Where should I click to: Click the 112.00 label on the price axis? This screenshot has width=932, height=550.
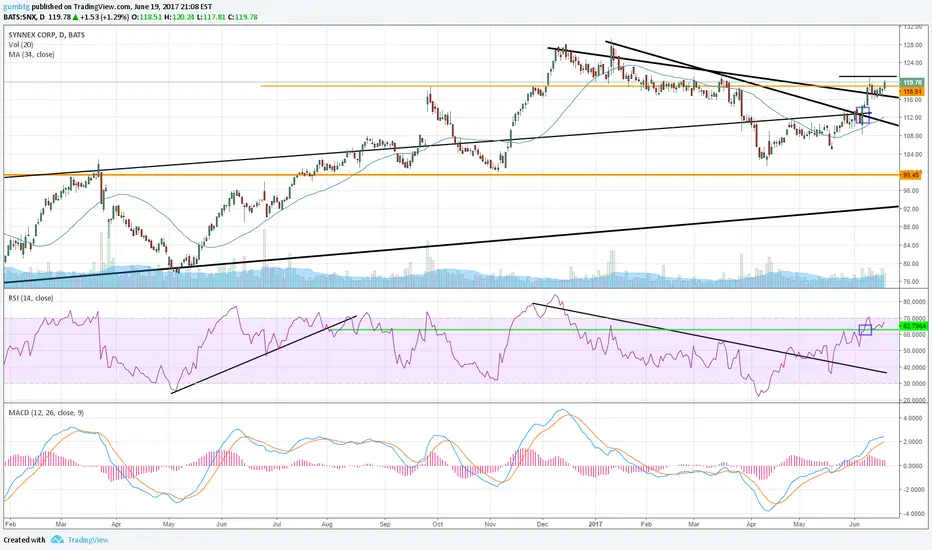[912, 118]
